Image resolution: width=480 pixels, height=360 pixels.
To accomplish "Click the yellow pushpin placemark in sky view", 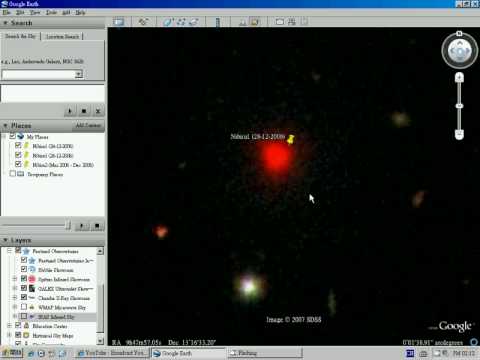I will click(x=291, y=139).
